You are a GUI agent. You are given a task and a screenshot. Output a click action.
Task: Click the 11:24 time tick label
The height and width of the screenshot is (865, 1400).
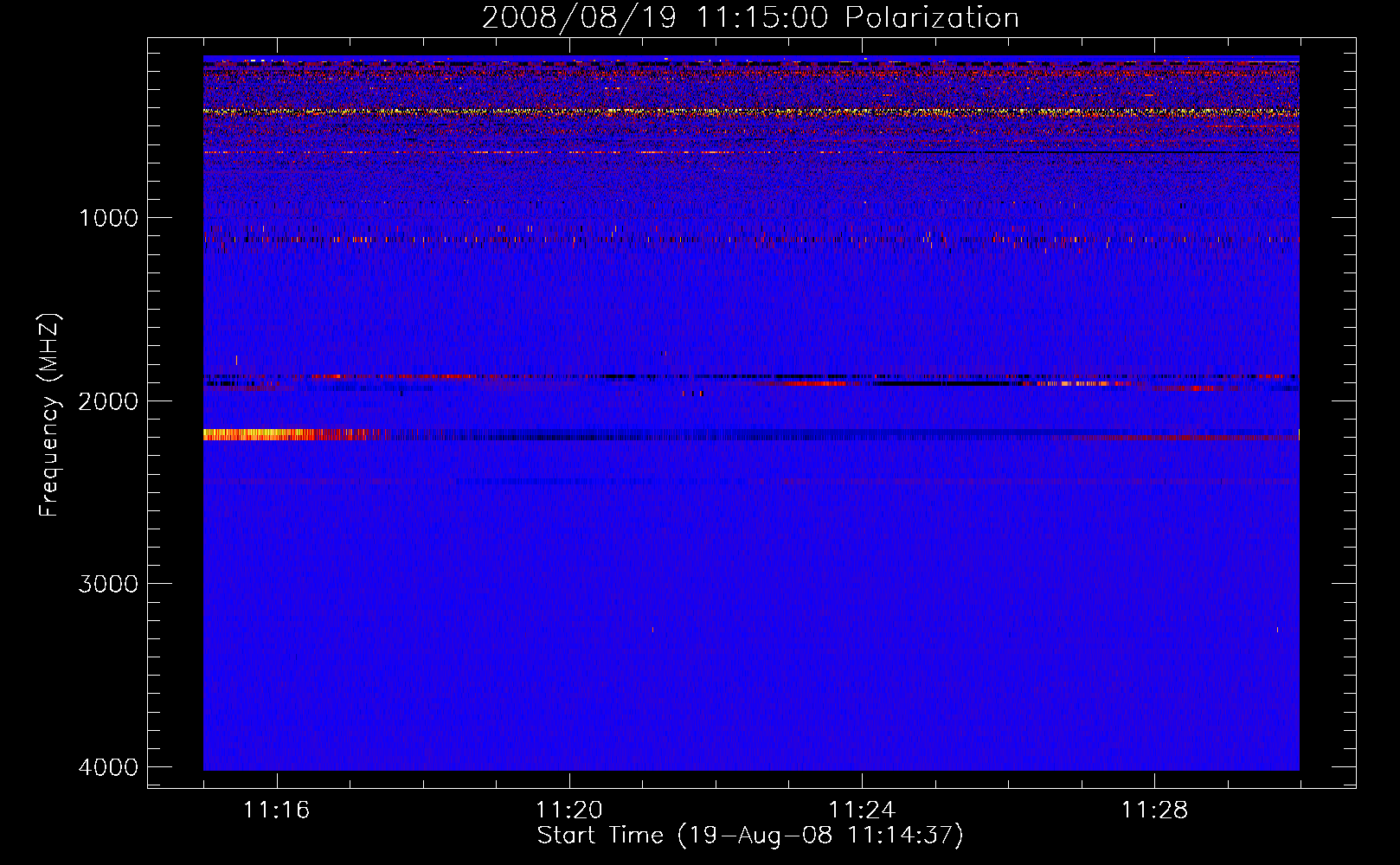(x=862, y=811)
